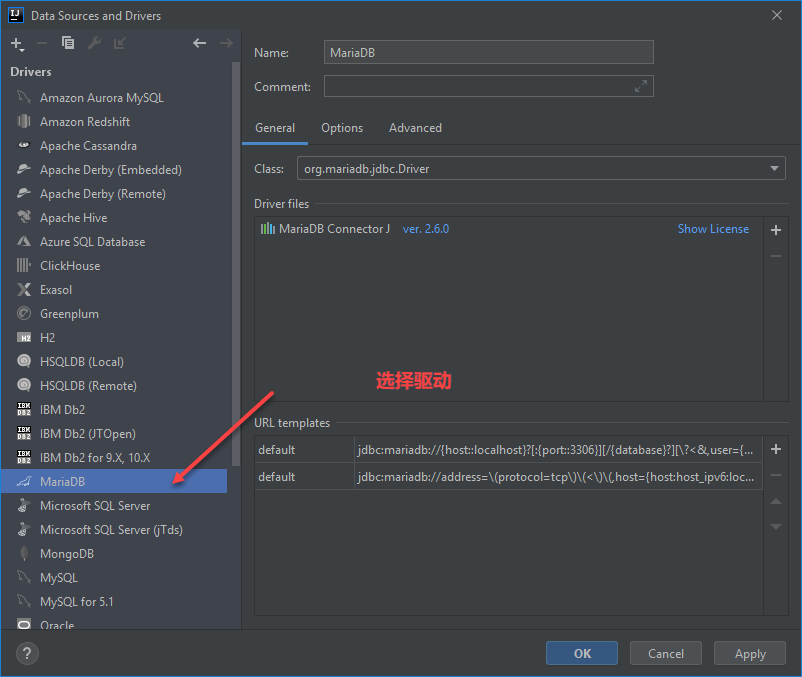Select Exasol driver
Viewport: 802px width, 677px height.
coord(114,290)
